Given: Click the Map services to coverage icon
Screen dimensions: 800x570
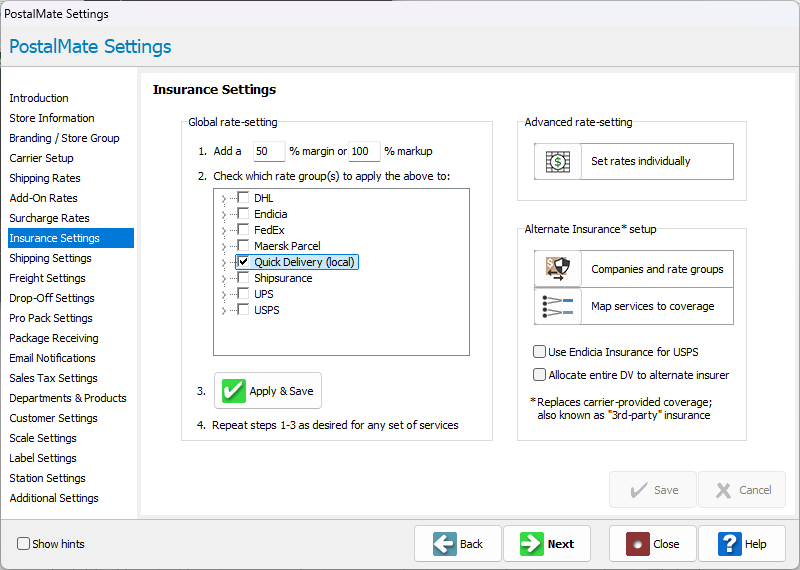Looking at the screenshot, I should 558,306.
